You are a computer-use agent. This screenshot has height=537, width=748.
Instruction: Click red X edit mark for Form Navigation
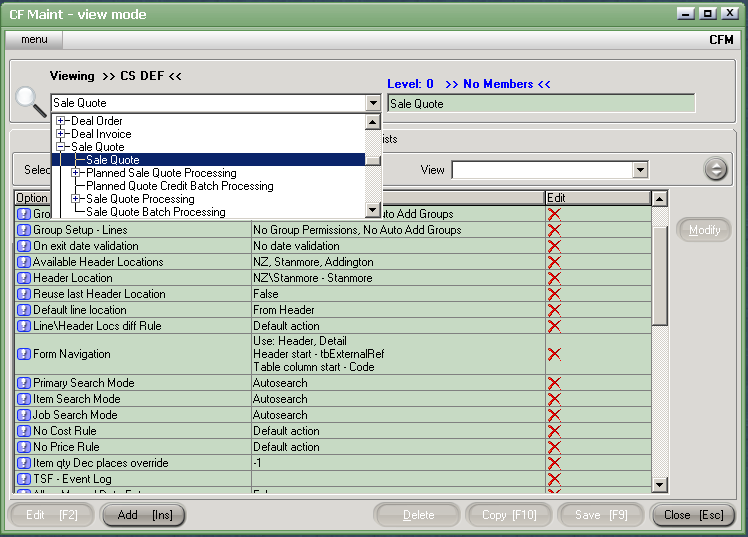click(x=554, y=354)
